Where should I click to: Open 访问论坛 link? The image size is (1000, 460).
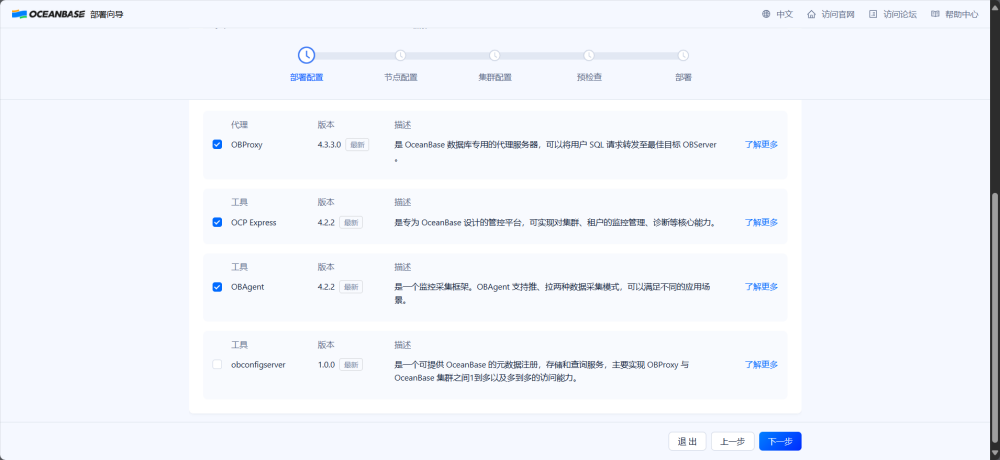[x=900, y=14]
